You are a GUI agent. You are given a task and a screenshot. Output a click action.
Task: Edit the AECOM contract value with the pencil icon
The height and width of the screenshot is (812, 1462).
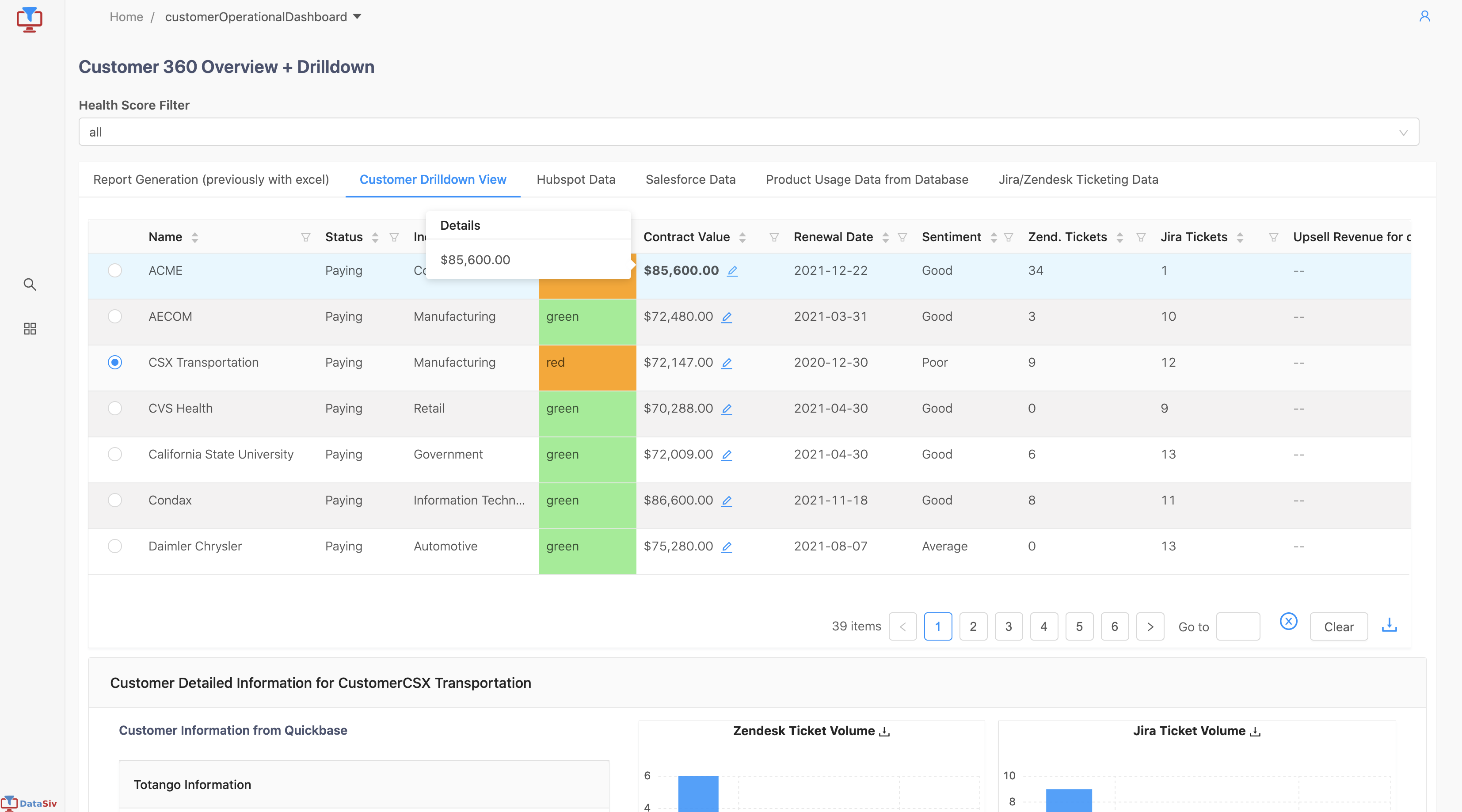tap(727, 317)
